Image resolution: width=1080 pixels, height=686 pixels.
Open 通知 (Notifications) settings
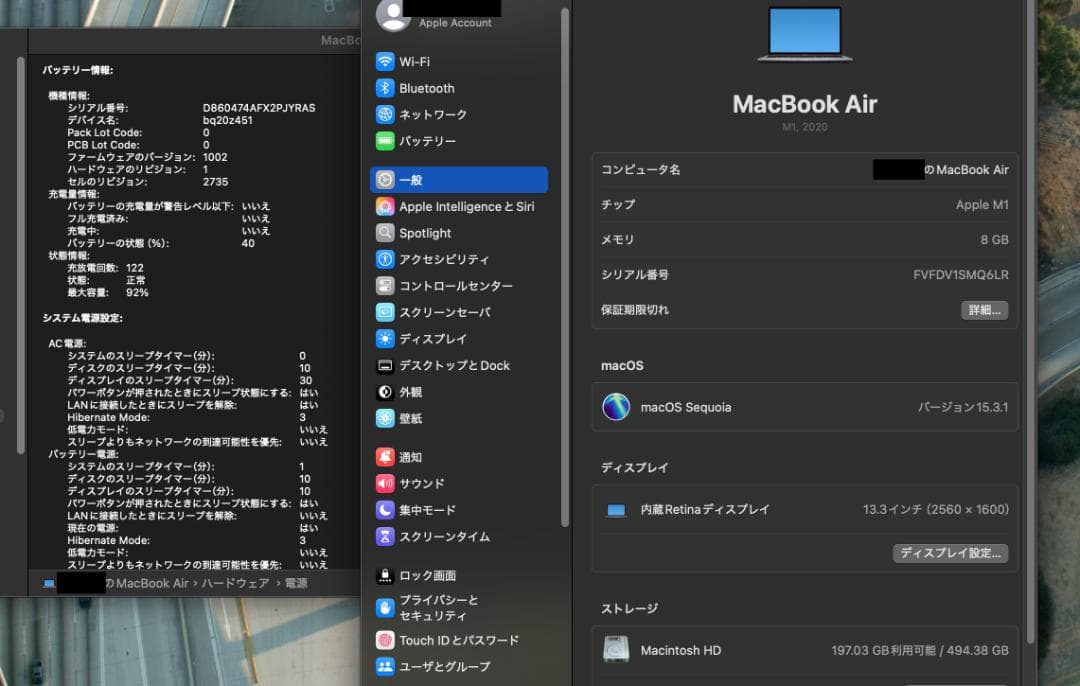point(410,456)
